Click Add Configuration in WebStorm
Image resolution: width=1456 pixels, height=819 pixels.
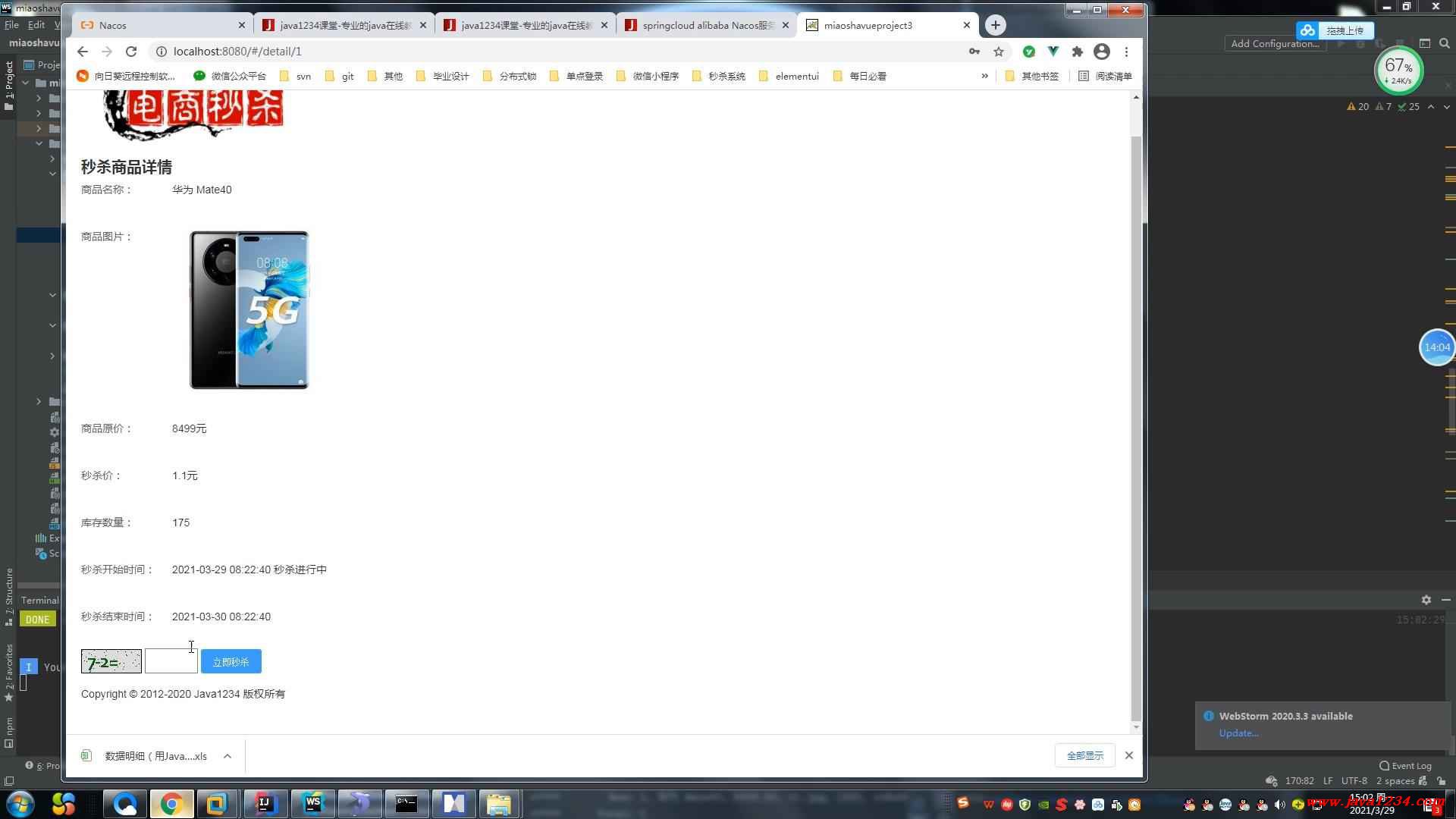pyautogui.click(x=1275, y=44)
